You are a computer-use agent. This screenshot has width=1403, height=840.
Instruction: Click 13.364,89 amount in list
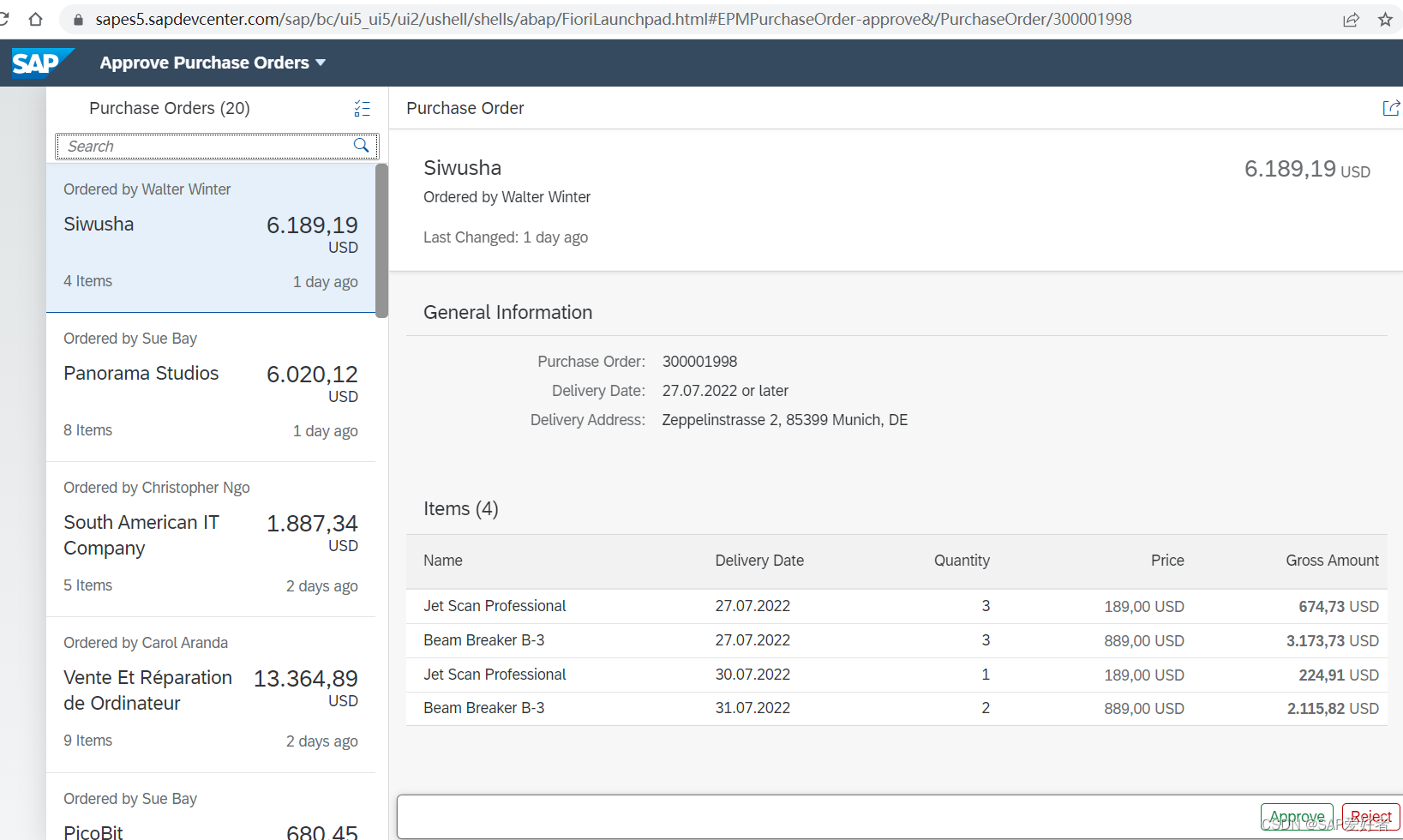pos(306,679)
